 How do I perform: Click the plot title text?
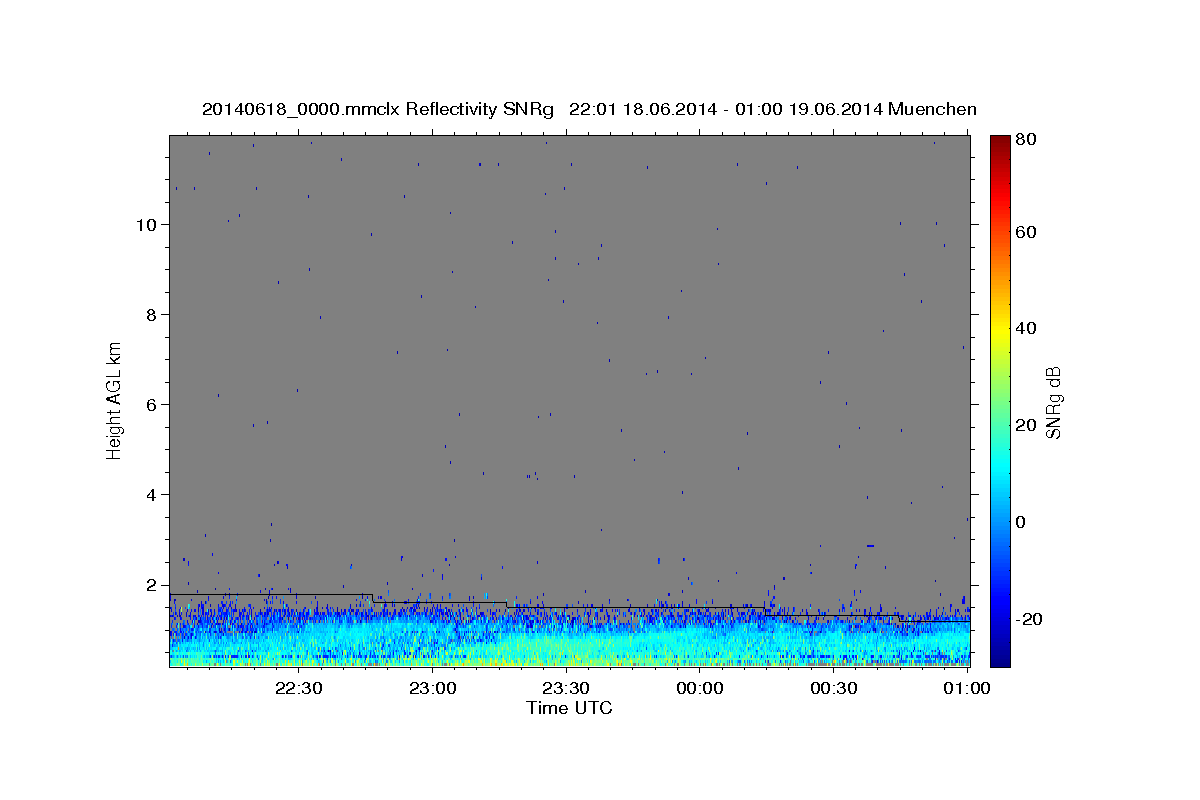point(589,109)
